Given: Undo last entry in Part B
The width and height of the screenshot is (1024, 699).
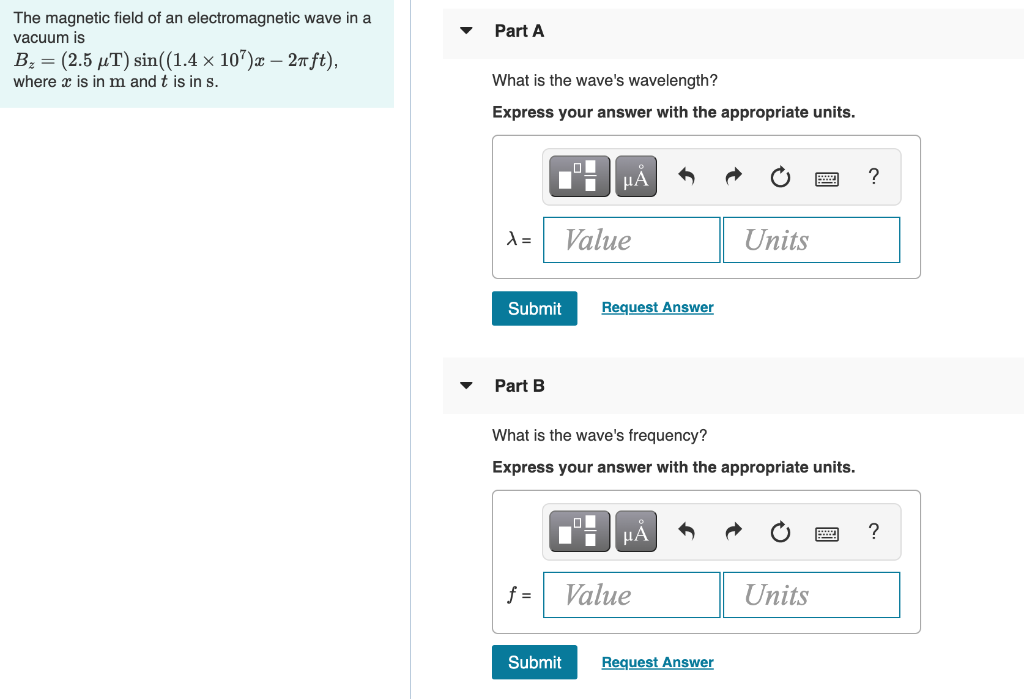Looking at the screenshot, I should [x=686, y=531].
